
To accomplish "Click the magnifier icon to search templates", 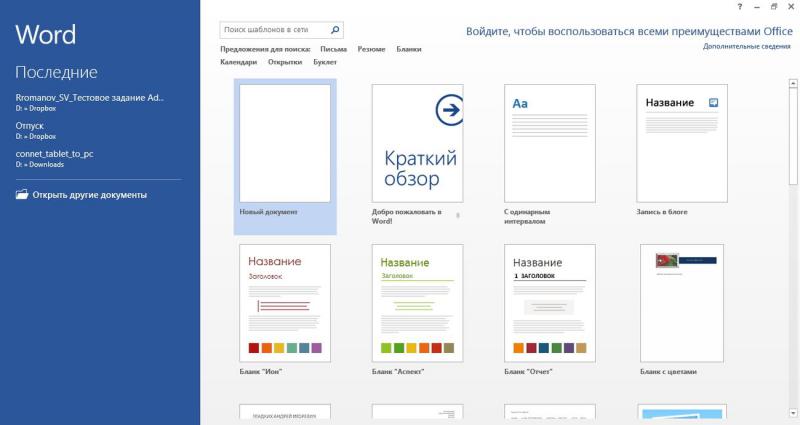I will [335, 30].
